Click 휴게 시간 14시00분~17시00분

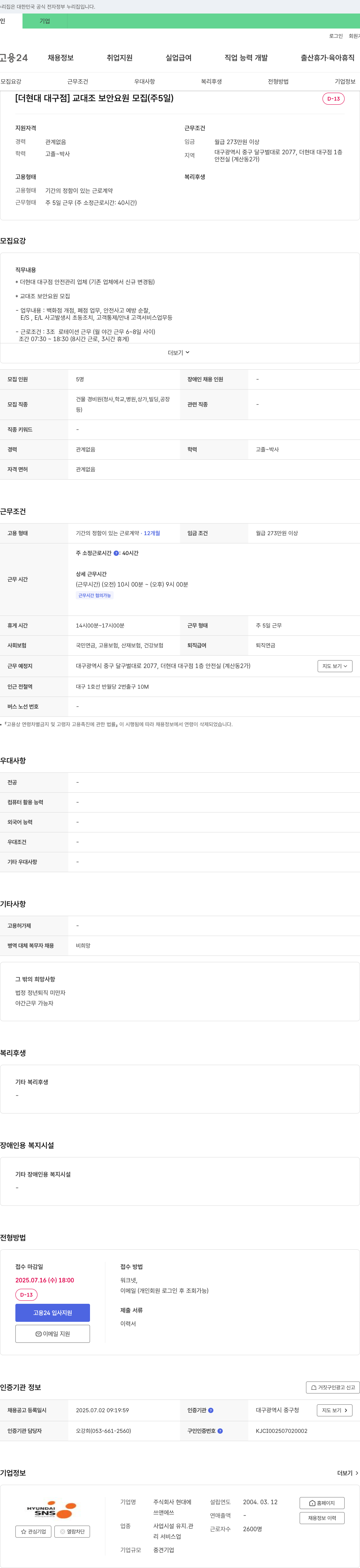point(100,626)
